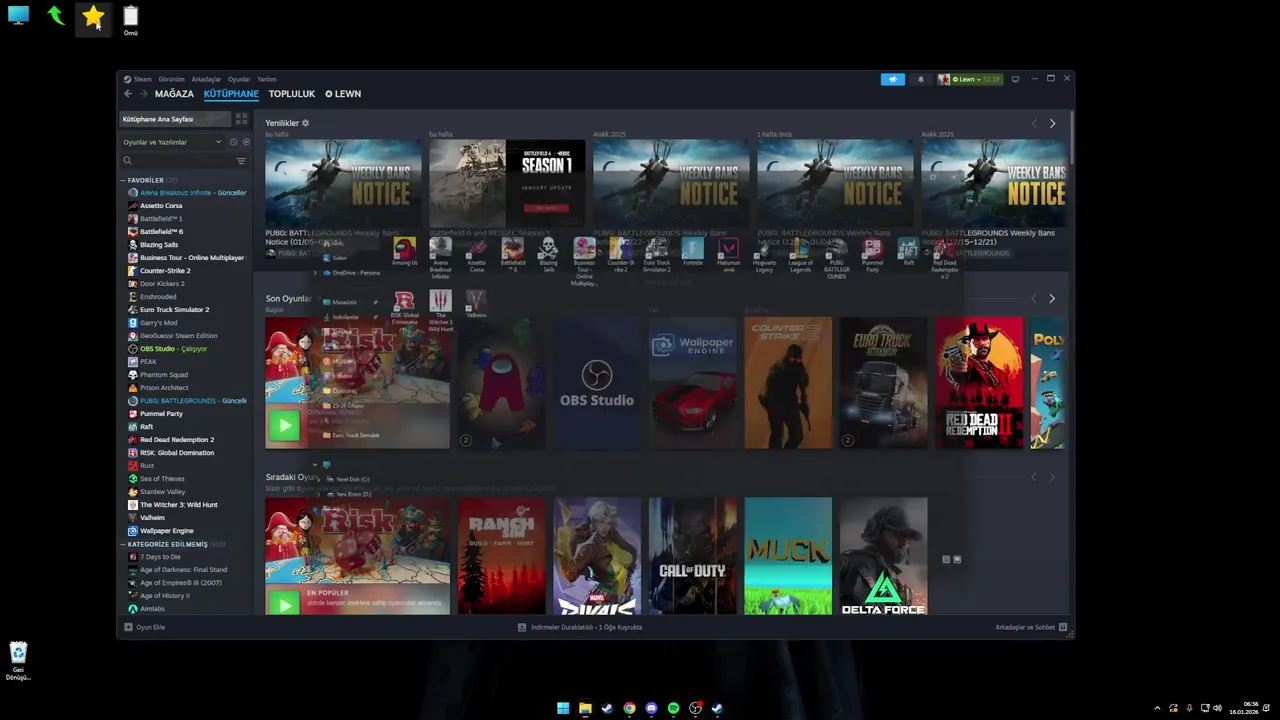Switch to the TOPLULUK tab

coord(292,94)
